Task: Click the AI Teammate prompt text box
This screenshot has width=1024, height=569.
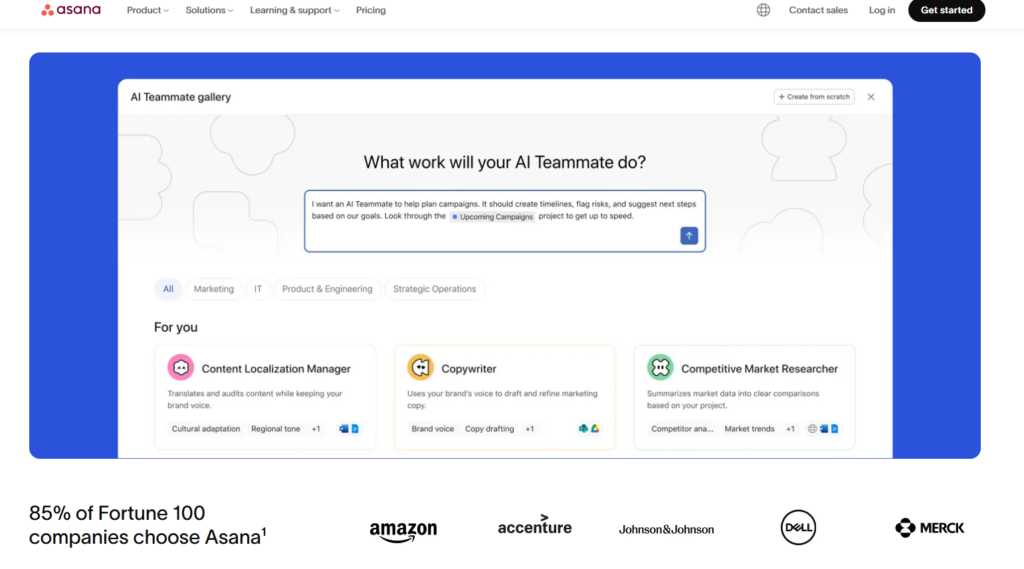Action: 505,221
